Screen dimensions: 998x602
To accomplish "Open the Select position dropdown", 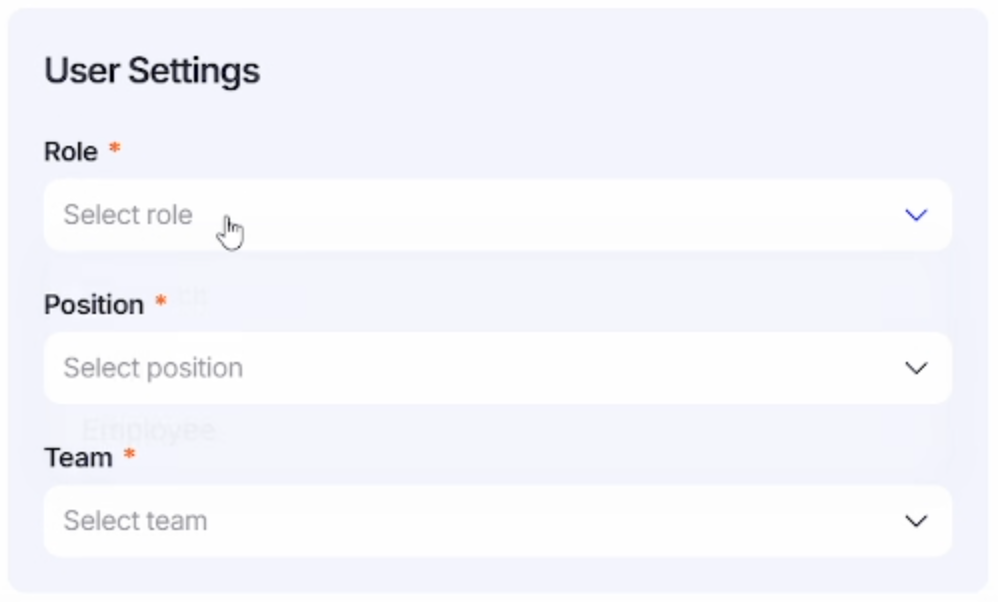I will coord(497,368).
